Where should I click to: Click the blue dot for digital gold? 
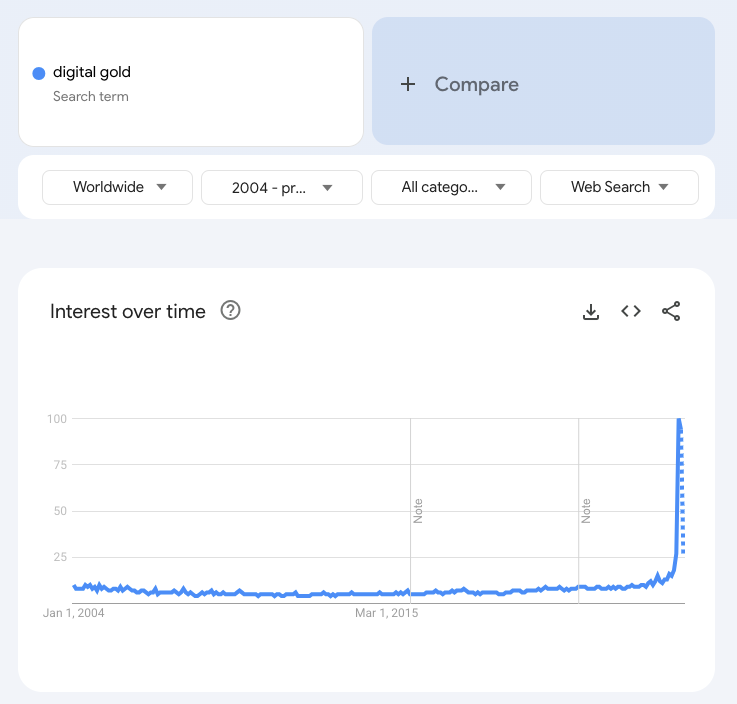click(x=39, y=73)
